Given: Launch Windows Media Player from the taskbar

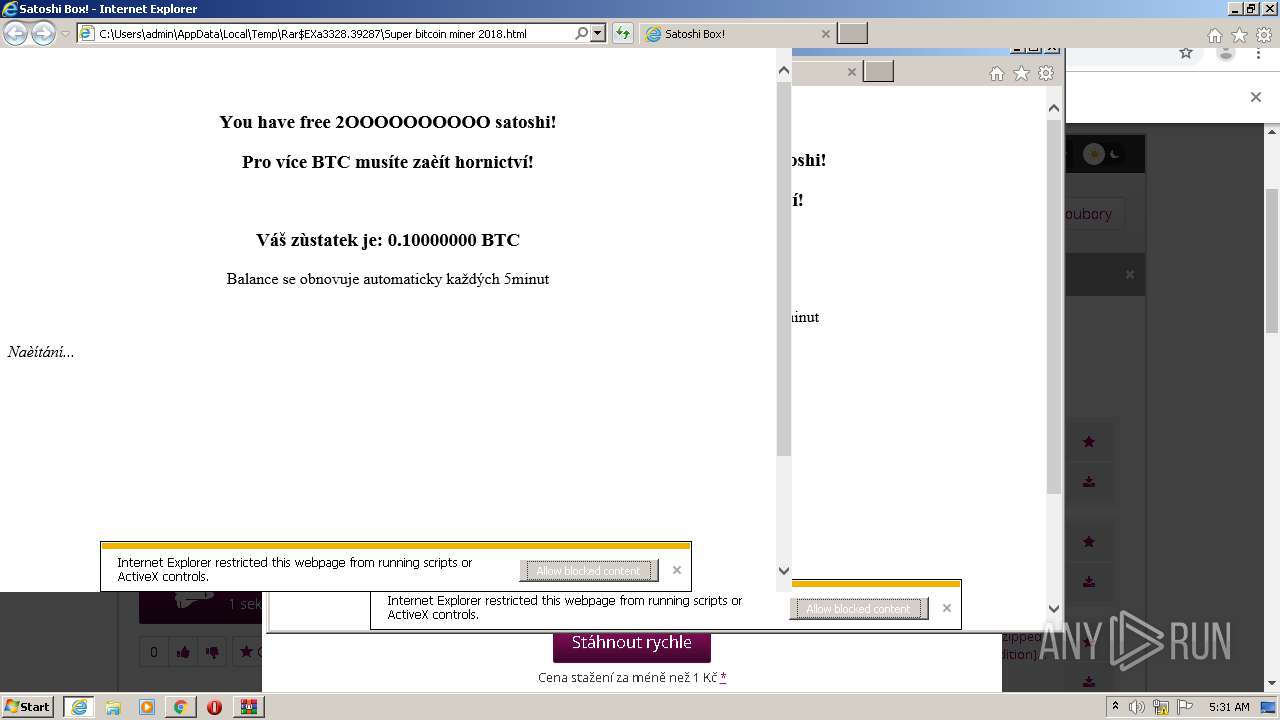Looking at the screenshot, I should click(147, 707).
